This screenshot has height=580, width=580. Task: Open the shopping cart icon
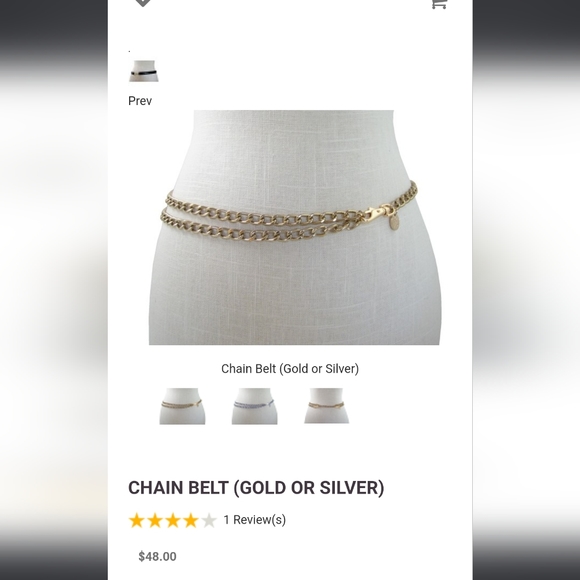pos(440,4)
